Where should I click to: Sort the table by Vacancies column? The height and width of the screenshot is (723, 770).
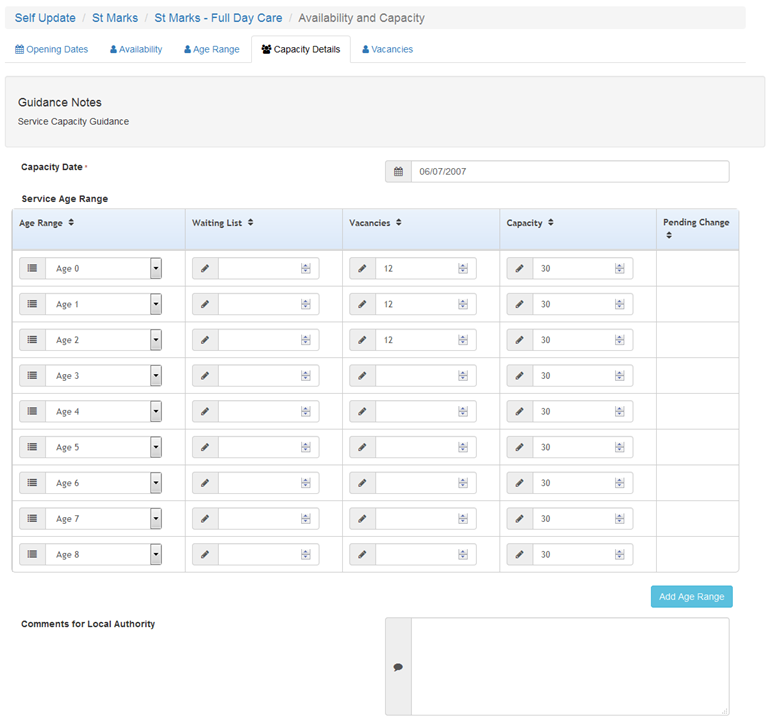[399, 223]
